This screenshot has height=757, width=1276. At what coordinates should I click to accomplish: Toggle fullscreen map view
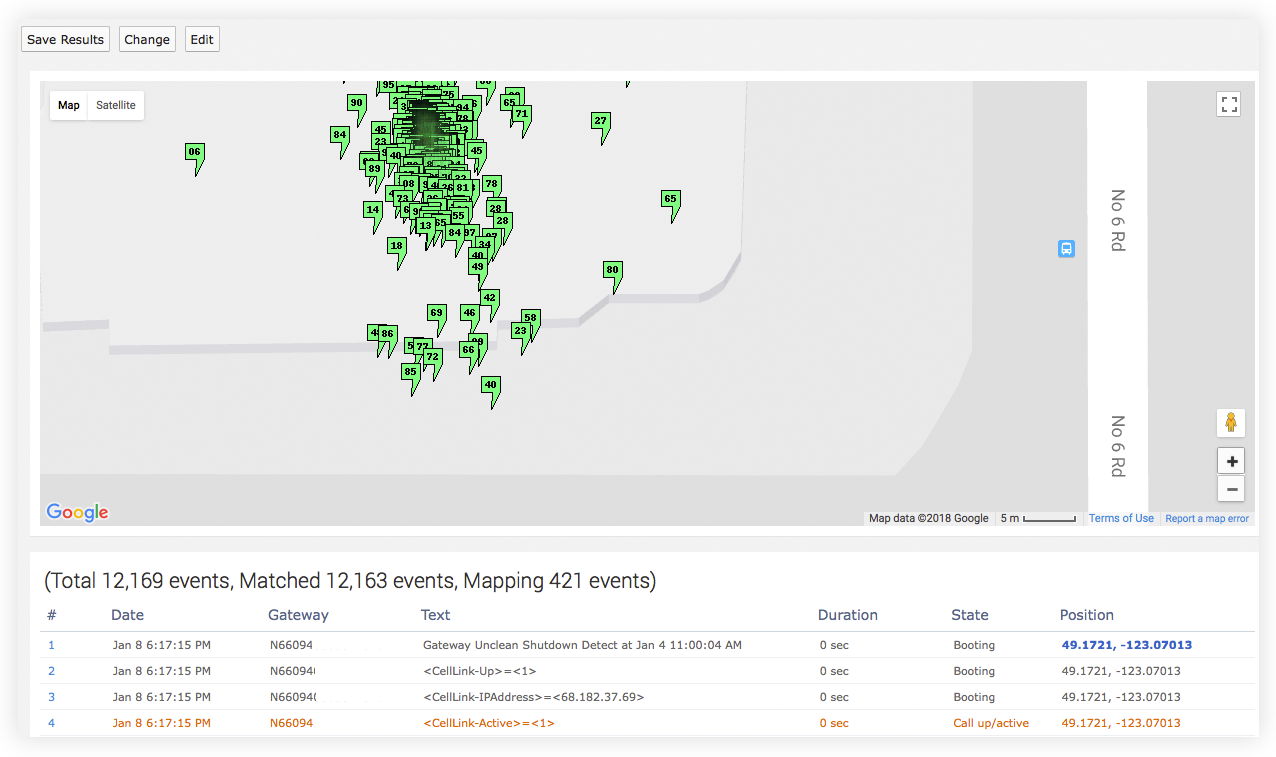(x=1229, y=104)
